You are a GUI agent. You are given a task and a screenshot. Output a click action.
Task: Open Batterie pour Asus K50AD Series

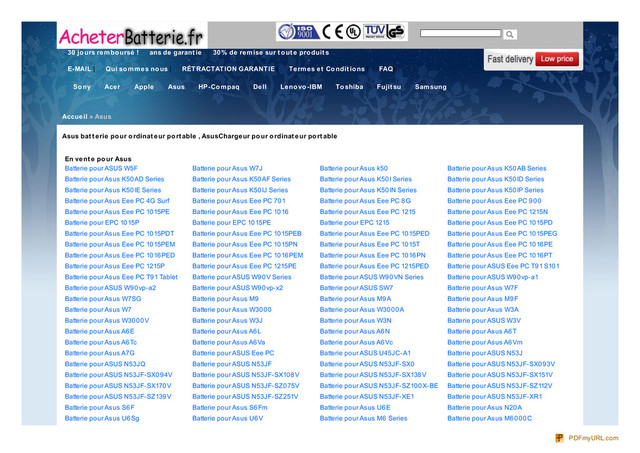tap(114, 179)
